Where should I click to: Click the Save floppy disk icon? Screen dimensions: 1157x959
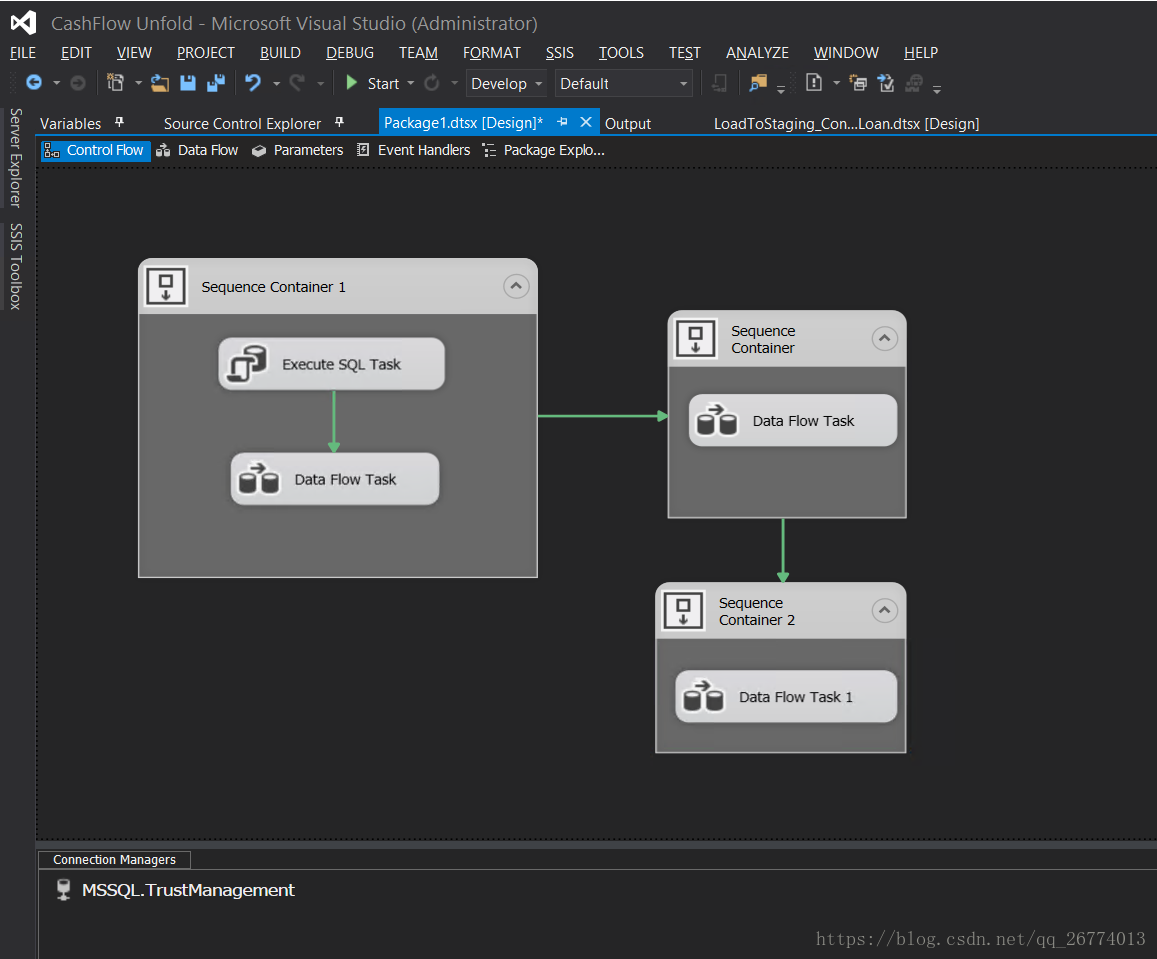188,83
